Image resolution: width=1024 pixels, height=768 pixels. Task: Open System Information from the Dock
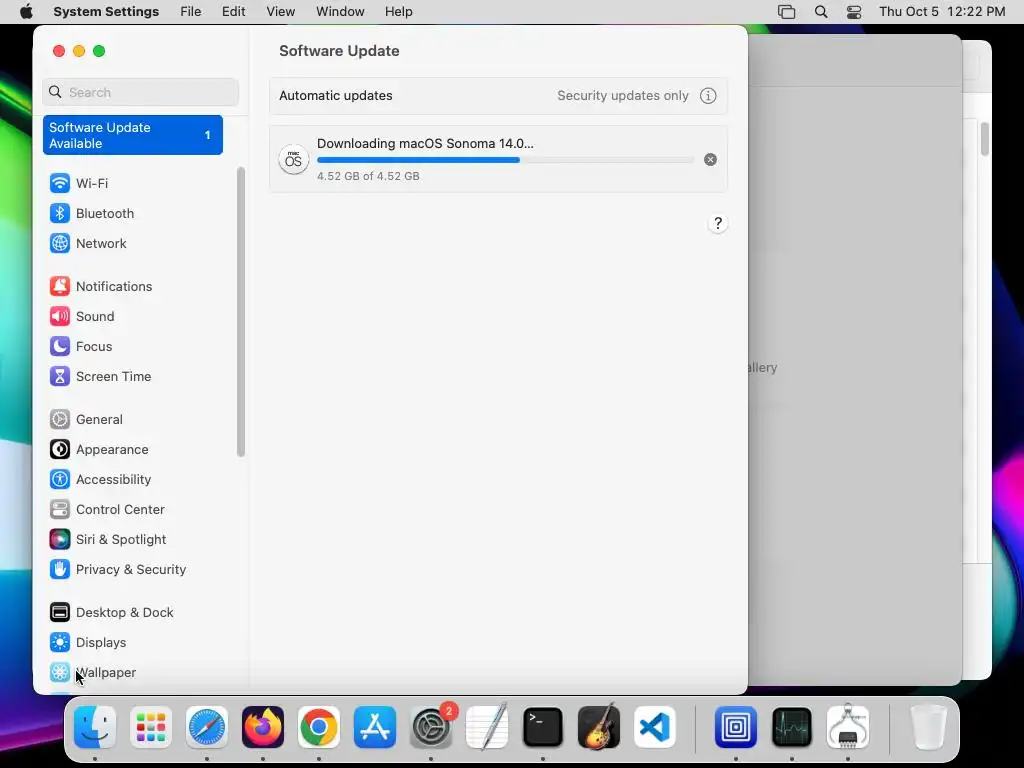tap(848, 727)
